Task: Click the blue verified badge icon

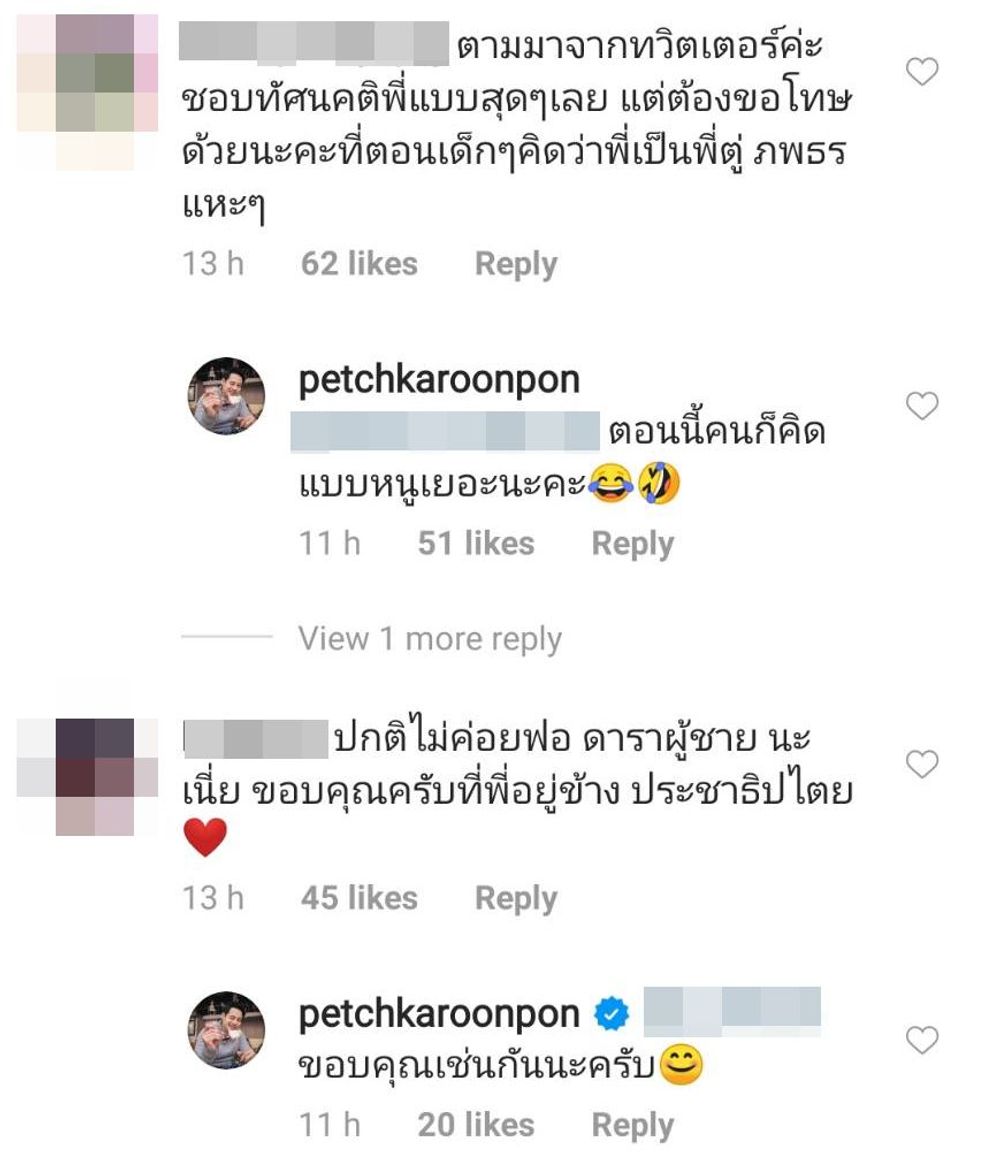Action: click(612, 1015)
